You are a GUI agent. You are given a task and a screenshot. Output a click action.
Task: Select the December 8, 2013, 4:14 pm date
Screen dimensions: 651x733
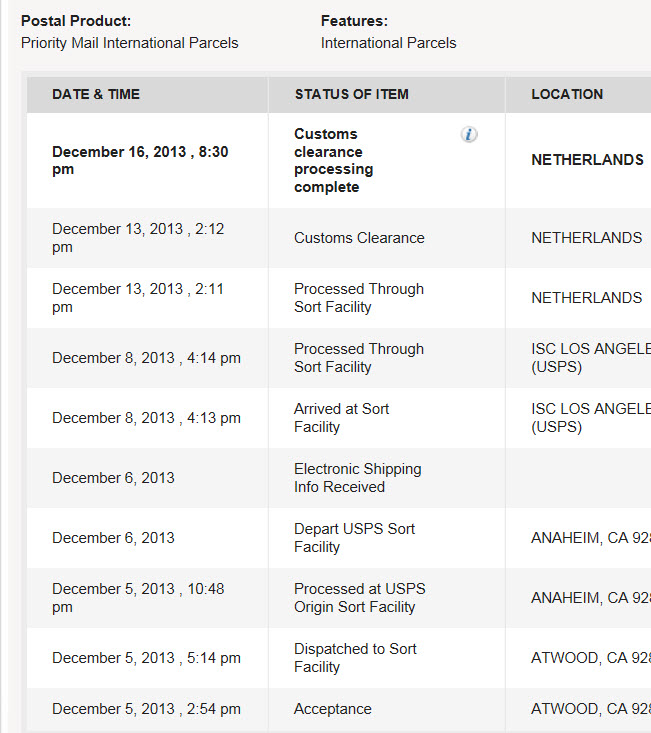pos(146,358)
